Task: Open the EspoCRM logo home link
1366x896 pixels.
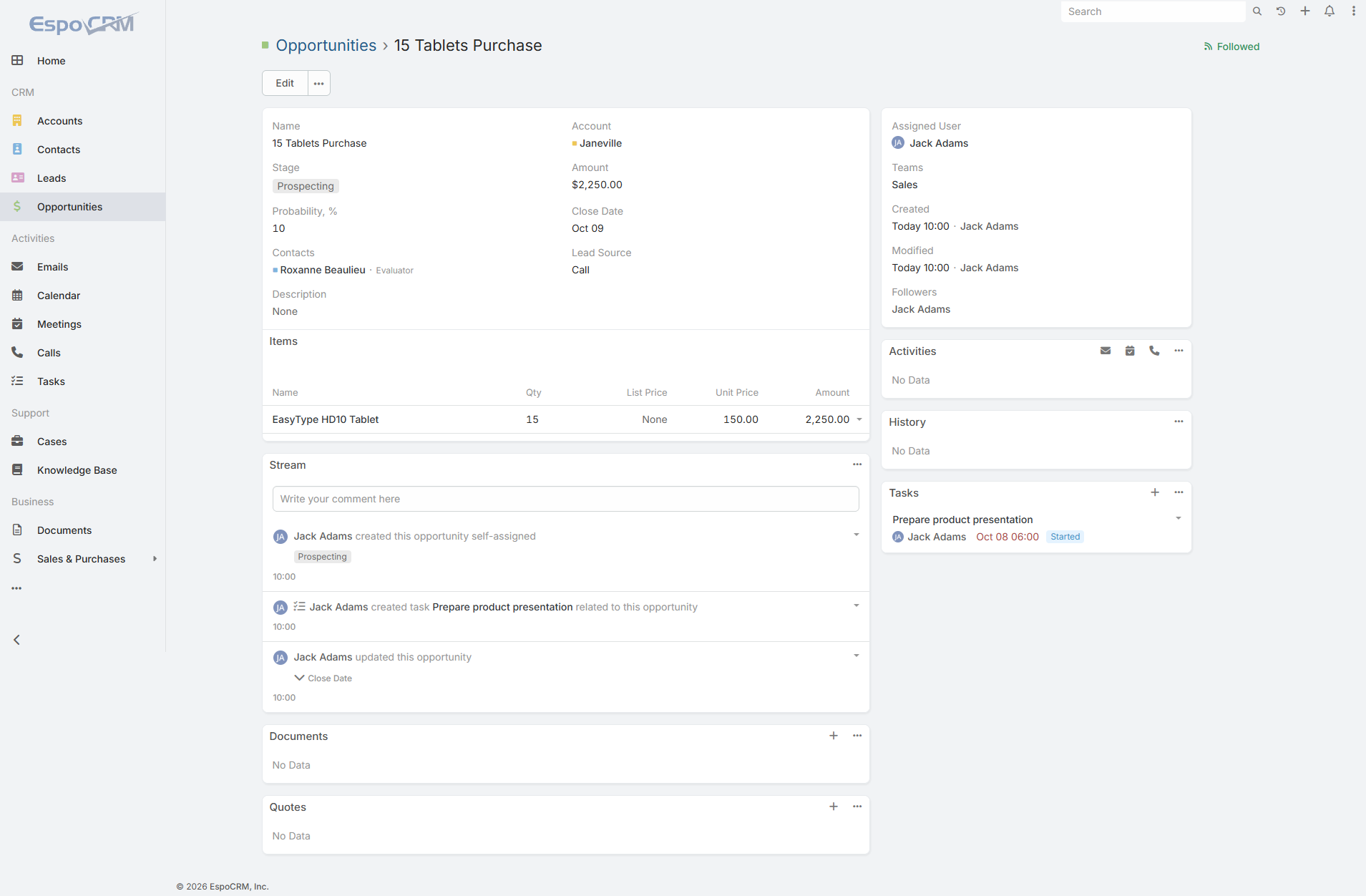Action: pos(82,24)
